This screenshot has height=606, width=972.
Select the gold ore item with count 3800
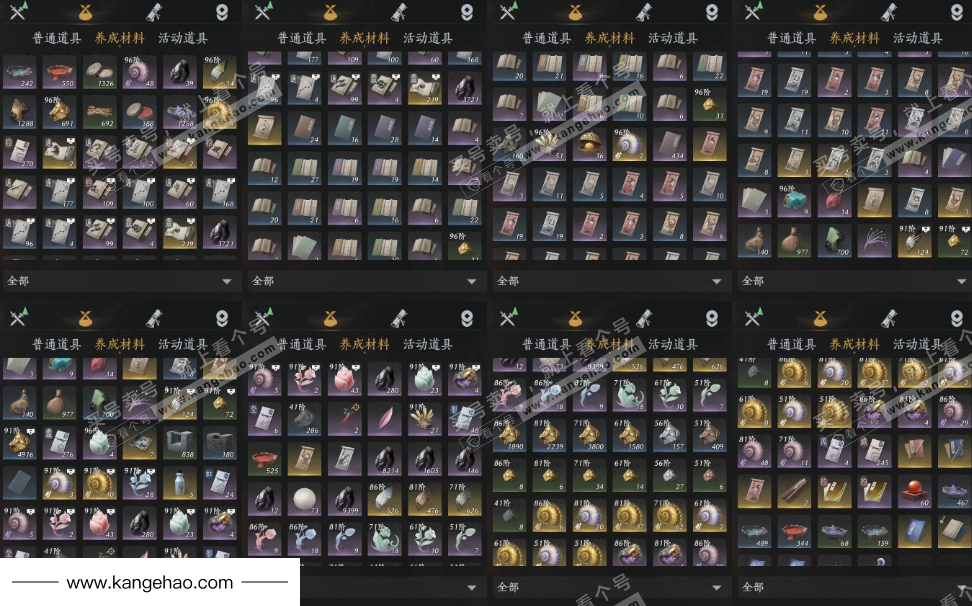point(590,434)
